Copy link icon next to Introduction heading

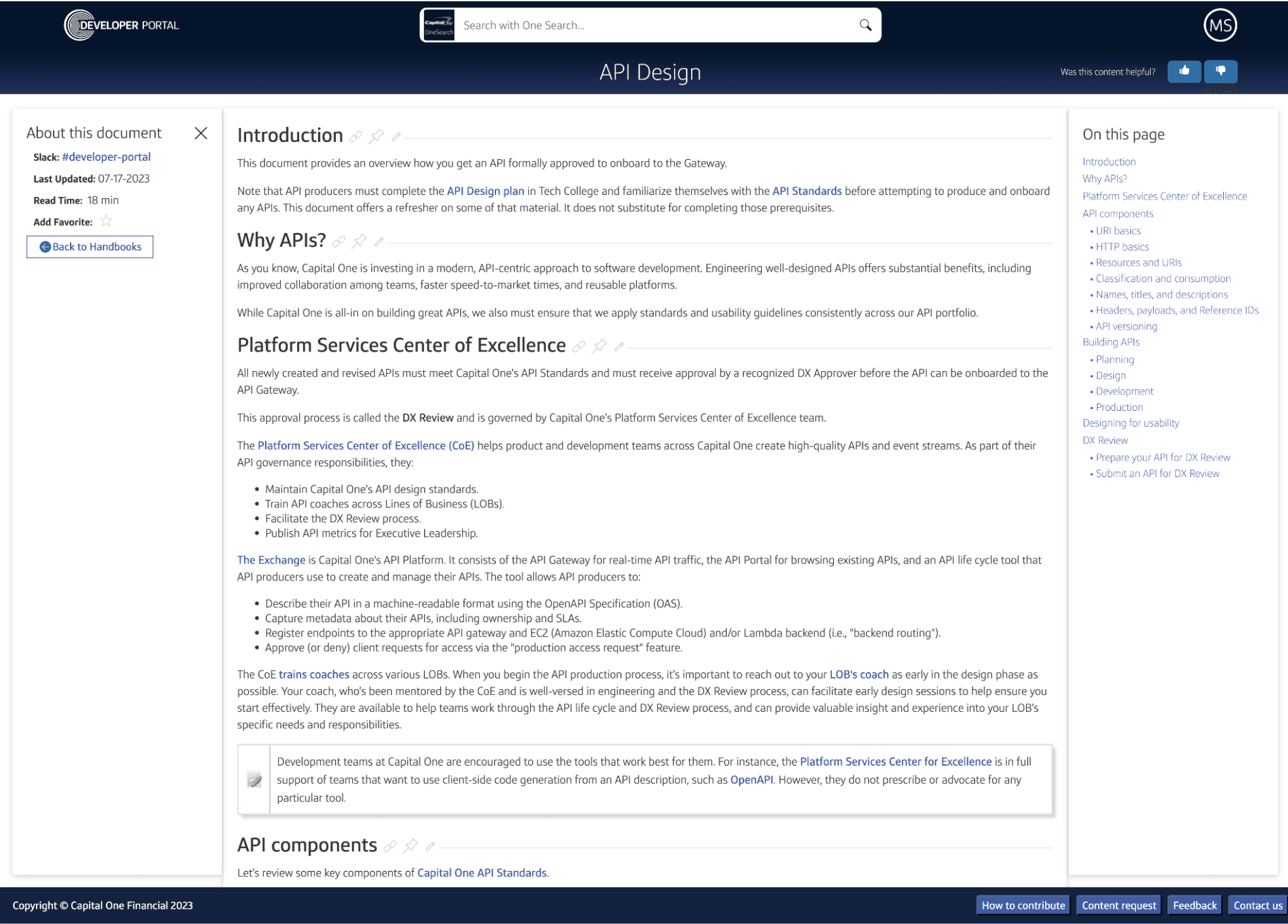[x=355, y=136]
